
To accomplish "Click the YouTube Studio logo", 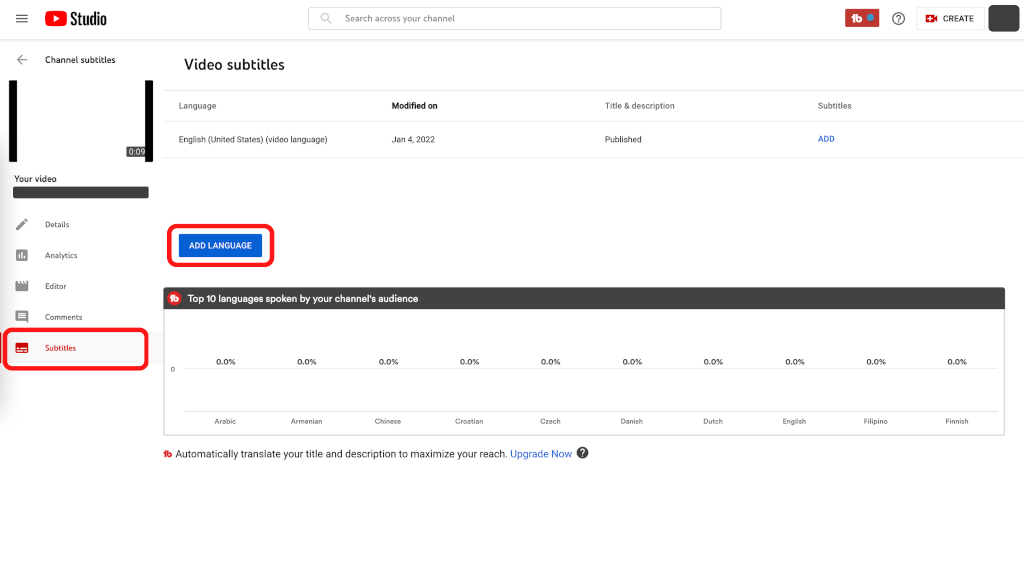I will tap(76, 18).
